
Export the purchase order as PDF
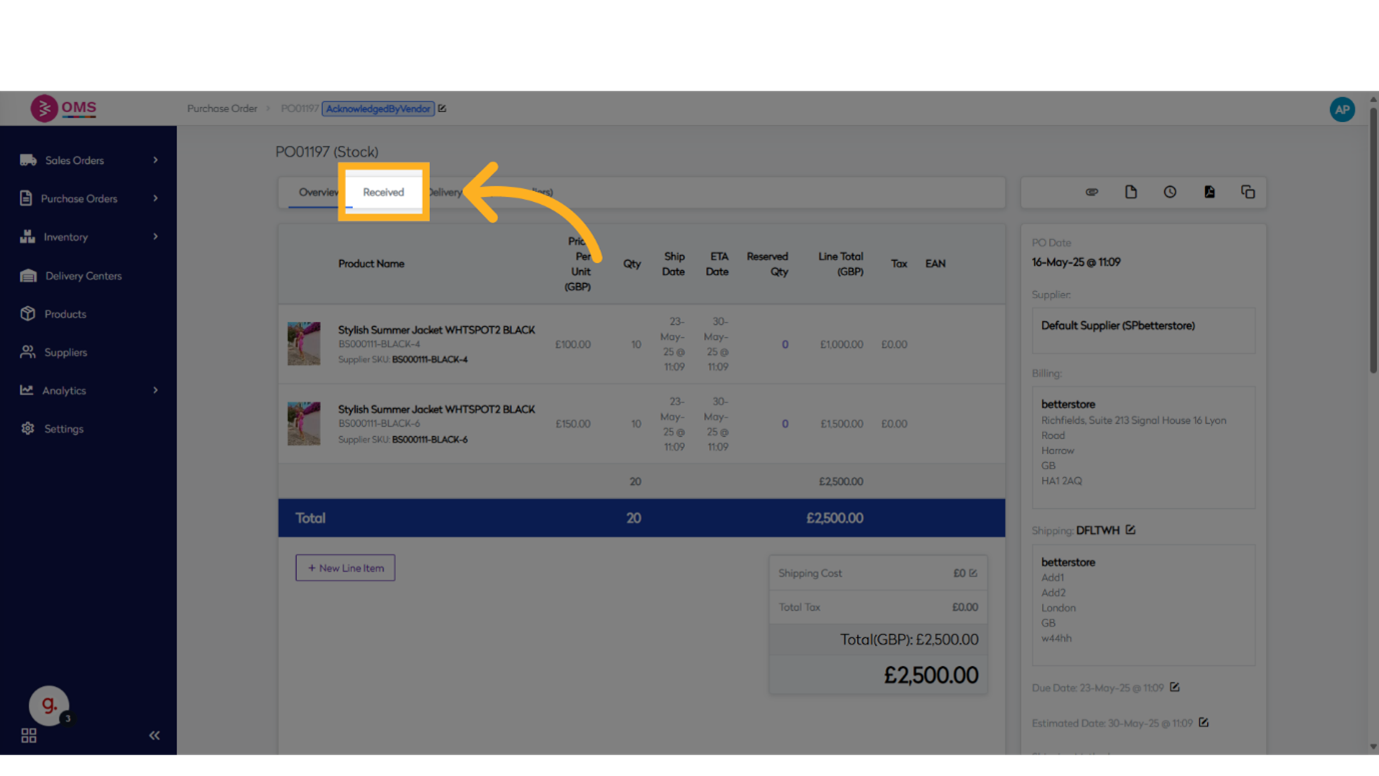(1209, 192)
